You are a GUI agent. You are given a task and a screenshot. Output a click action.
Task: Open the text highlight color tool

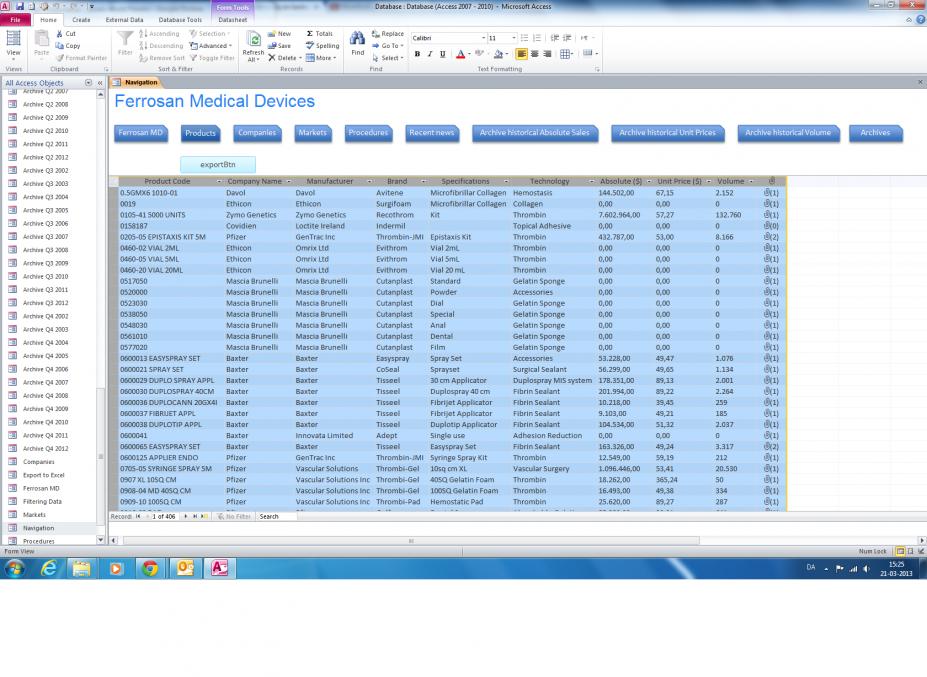479,54
